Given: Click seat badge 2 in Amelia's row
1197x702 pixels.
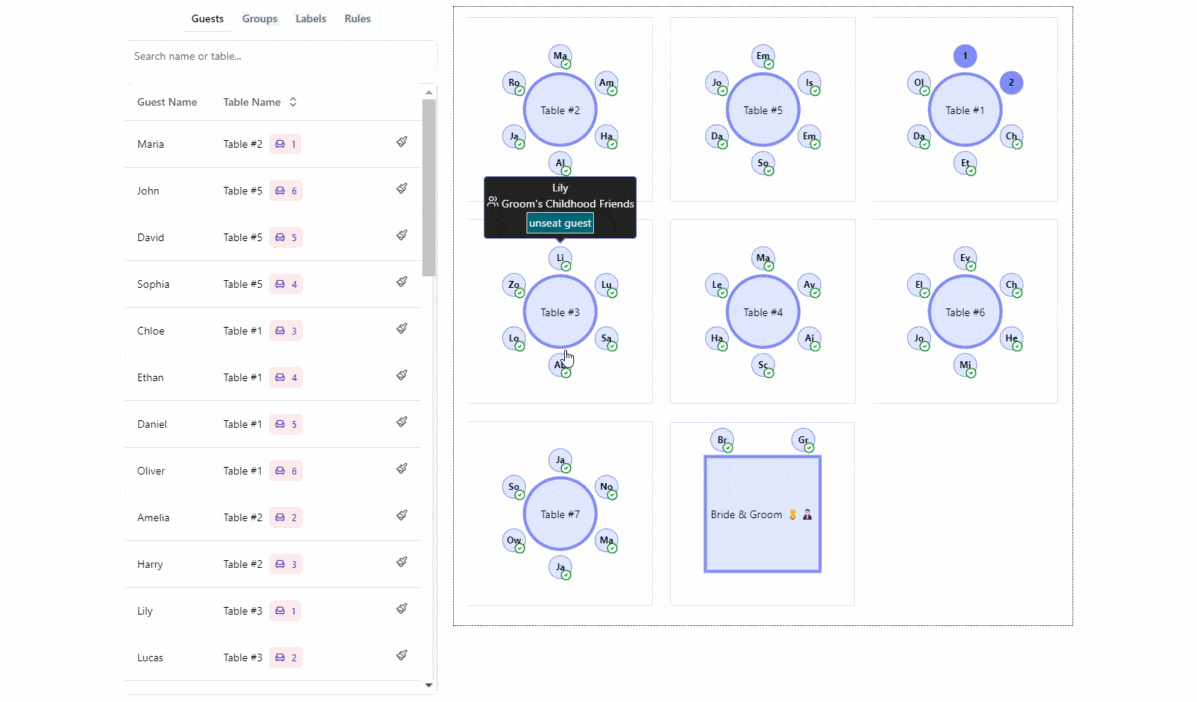Looking at the screenshot, I should [x=286, y=517].
